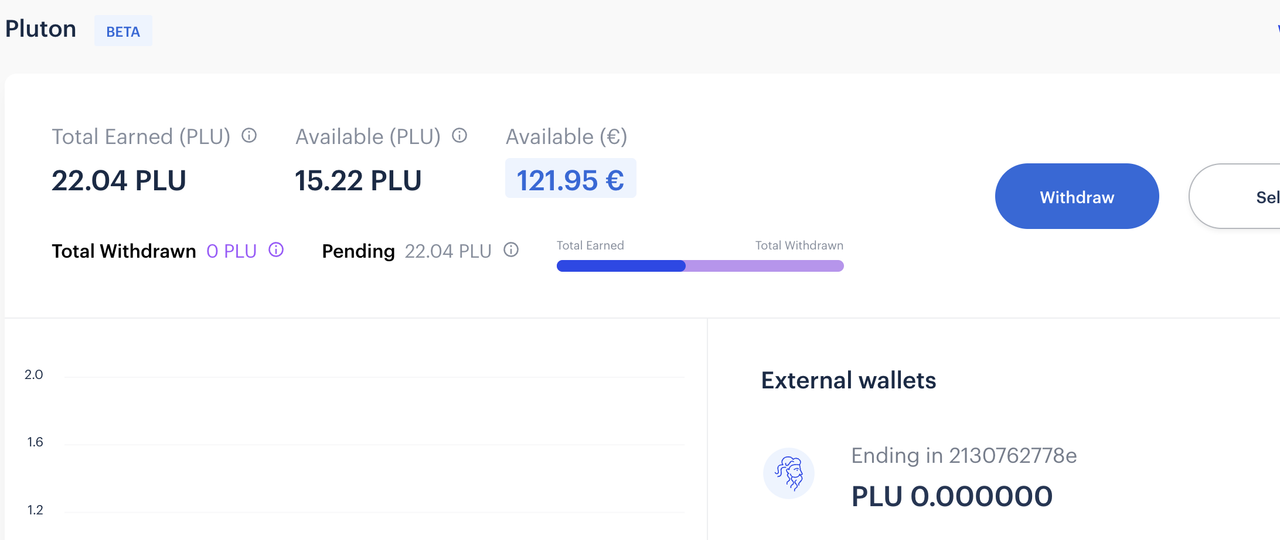
Task: Click the 15.22 PLU available amount
Action: coord(358,181)
